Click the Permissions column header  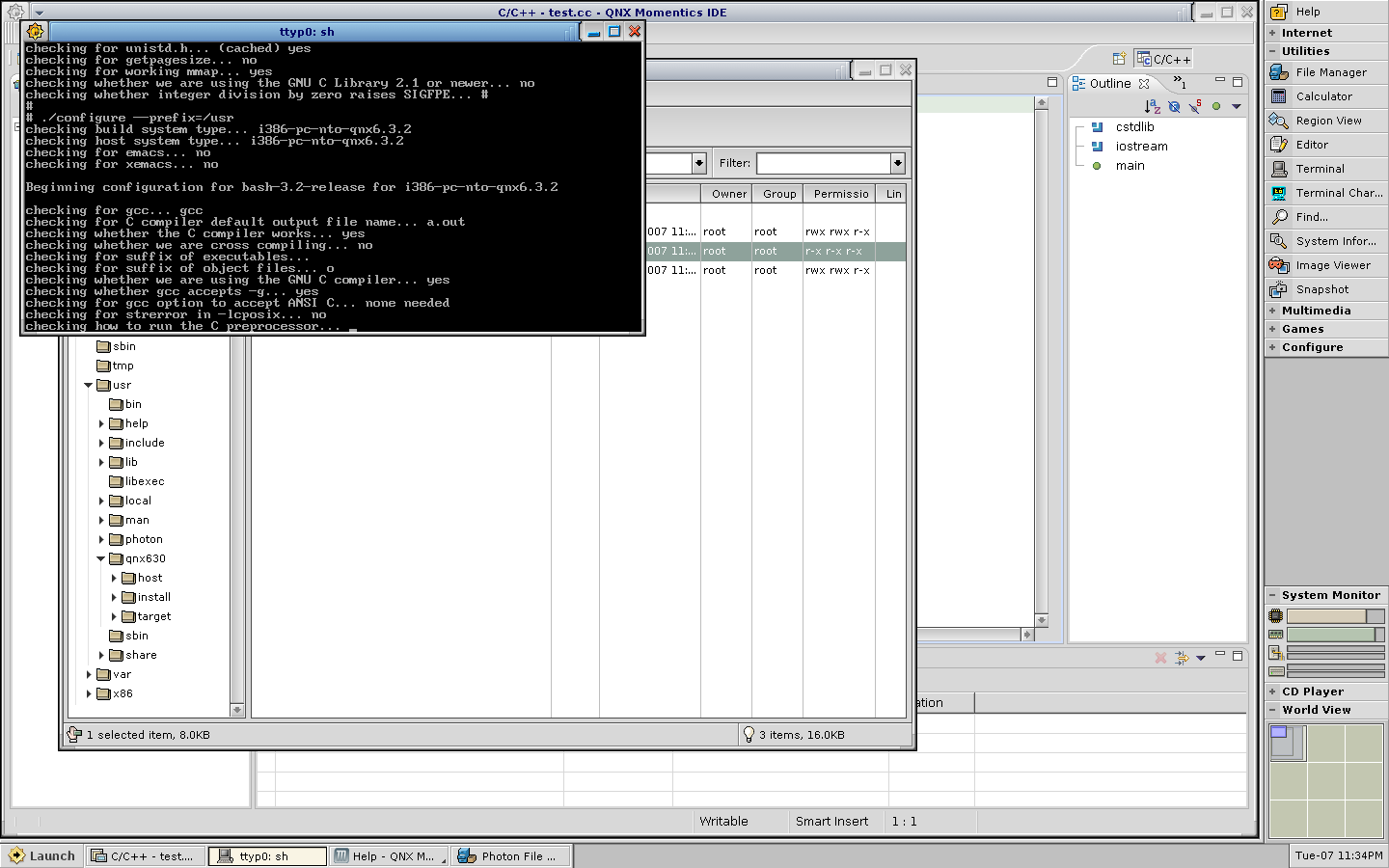(x=840, y=194)
